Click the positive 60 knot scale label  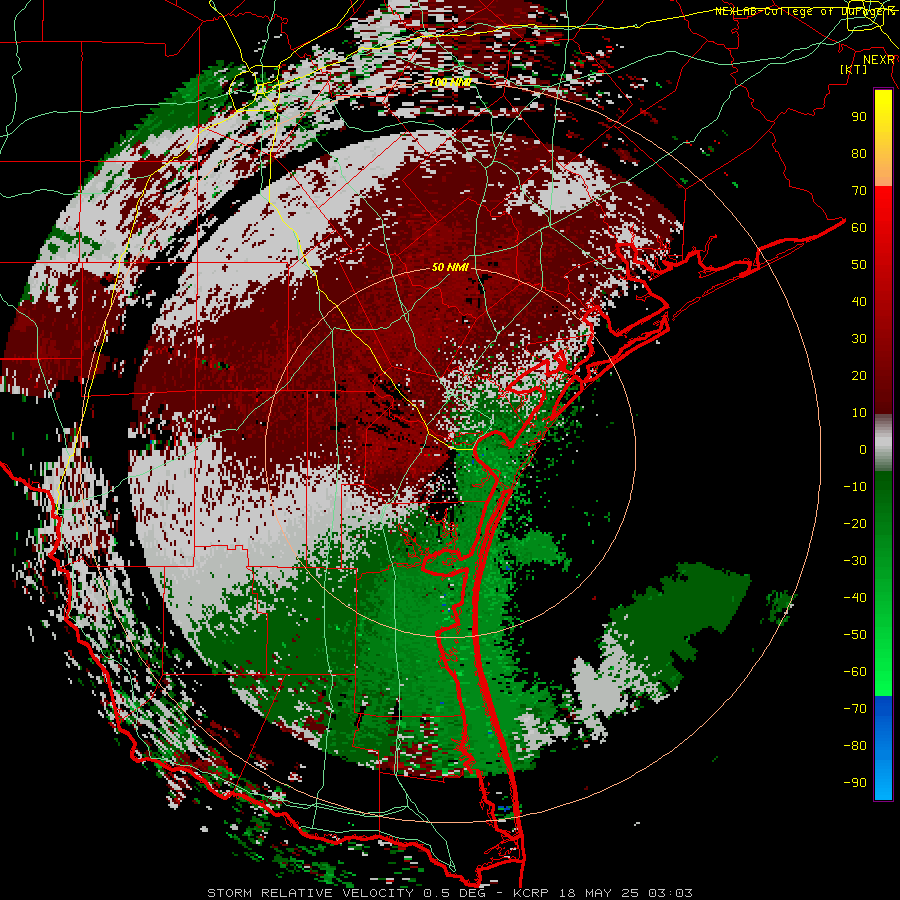[859, 227]
